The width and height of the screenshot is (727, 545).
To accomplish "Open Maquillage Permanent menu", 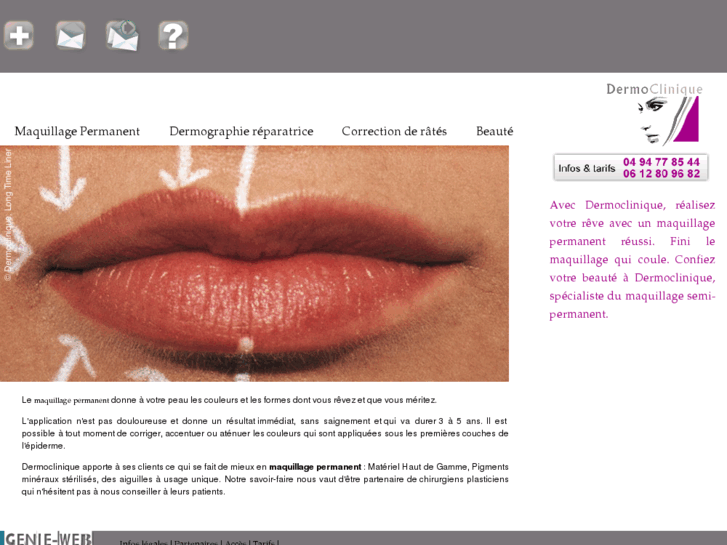I will coord(77,131).
